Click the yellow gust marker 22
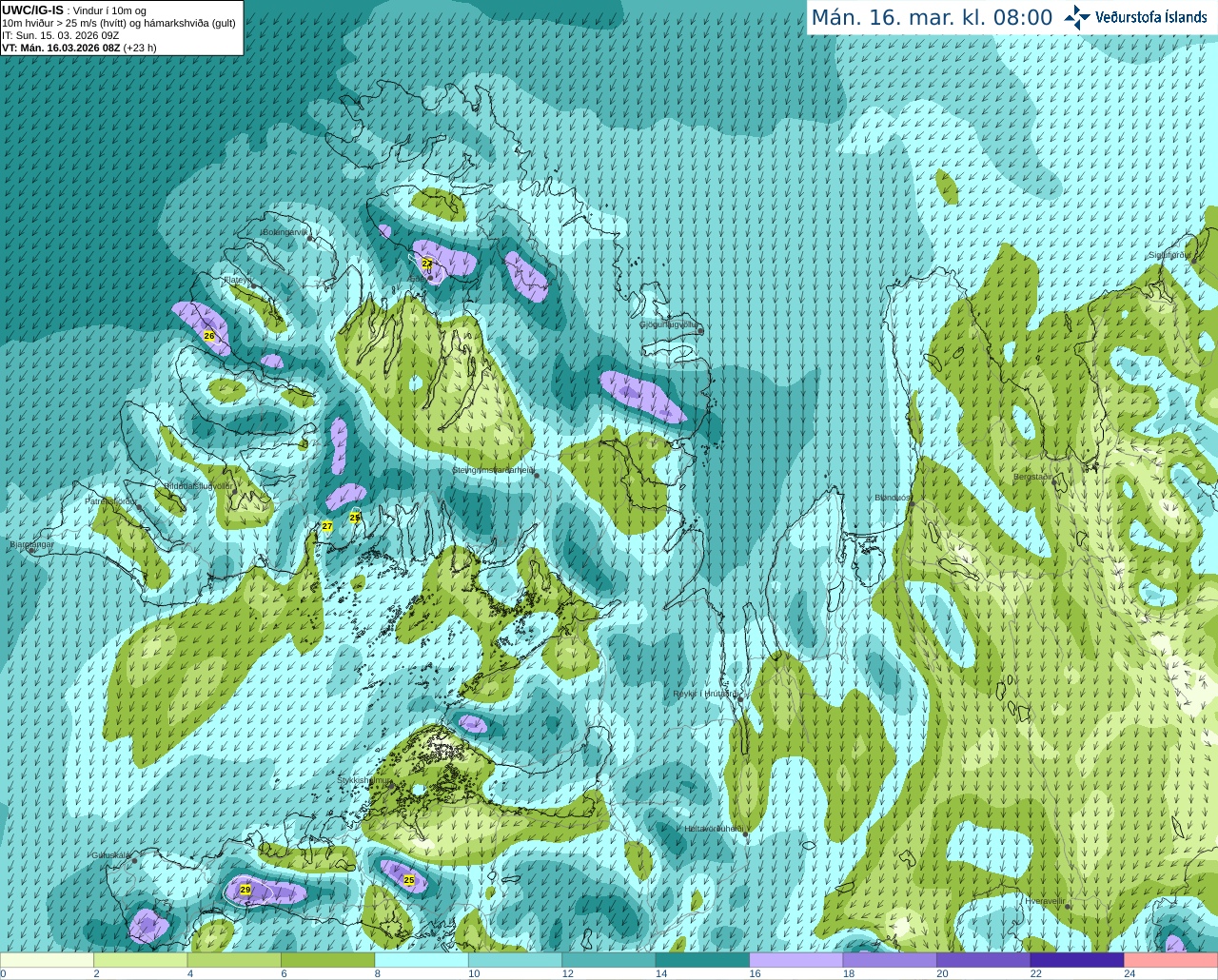1218x980 pixels. (427, 263)
